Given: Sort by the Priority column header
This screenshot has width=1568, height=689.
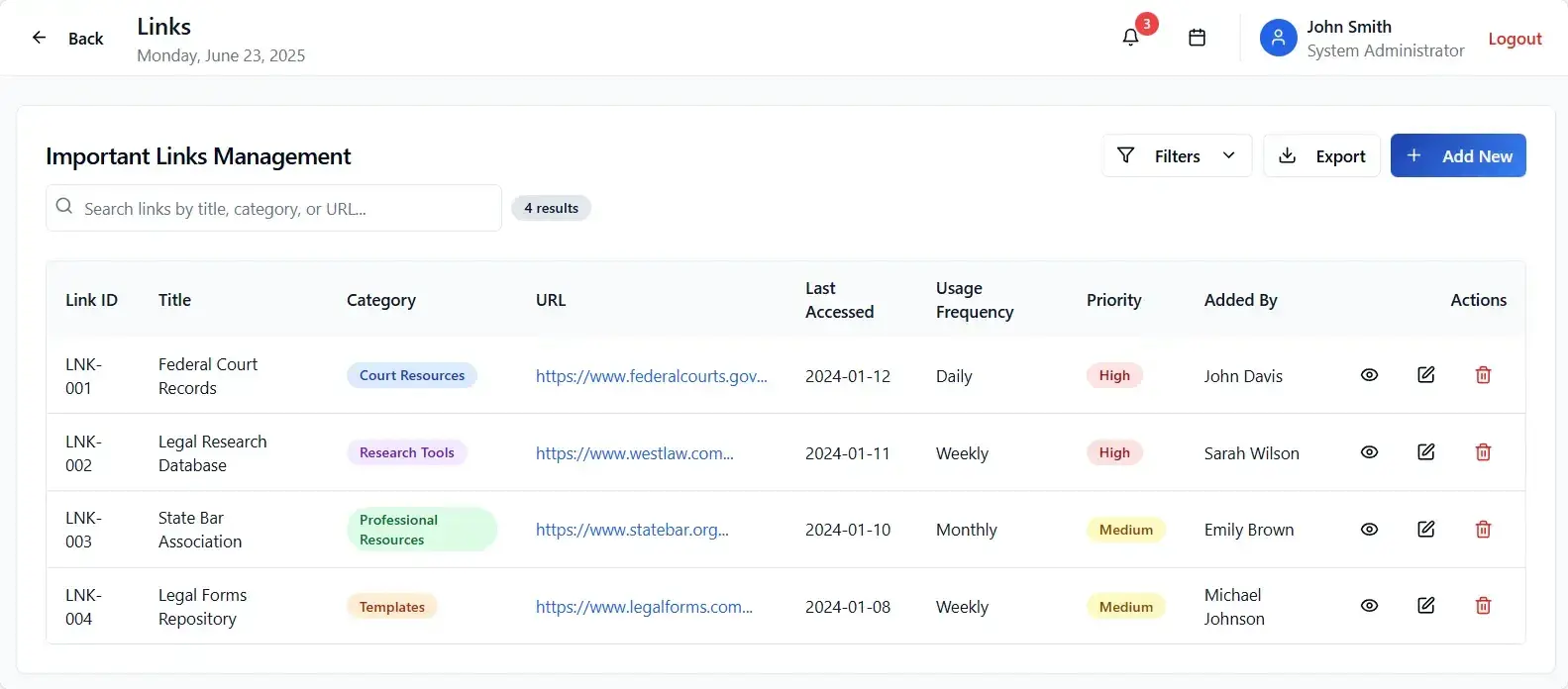Looking at the screenshot, I should click(1113, 300).
